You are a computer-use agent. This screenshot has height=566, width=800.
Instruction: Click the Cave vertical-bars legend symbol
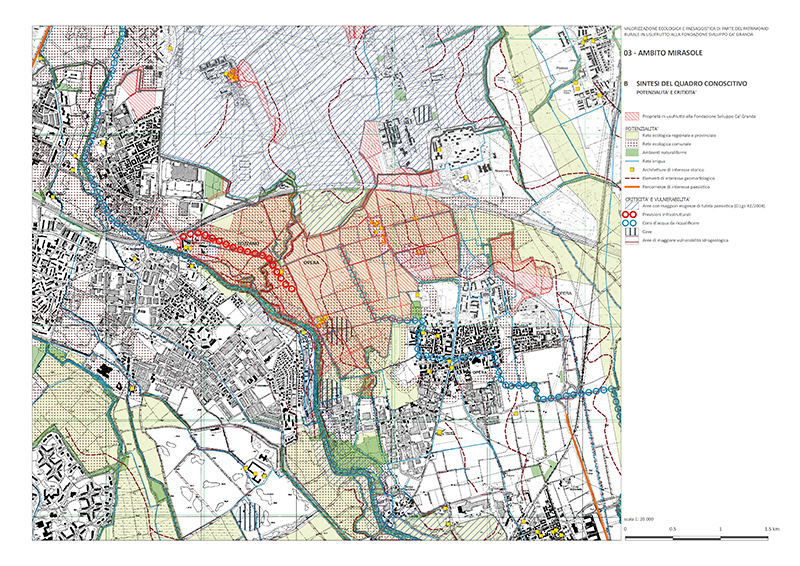(x=632, y=231)
